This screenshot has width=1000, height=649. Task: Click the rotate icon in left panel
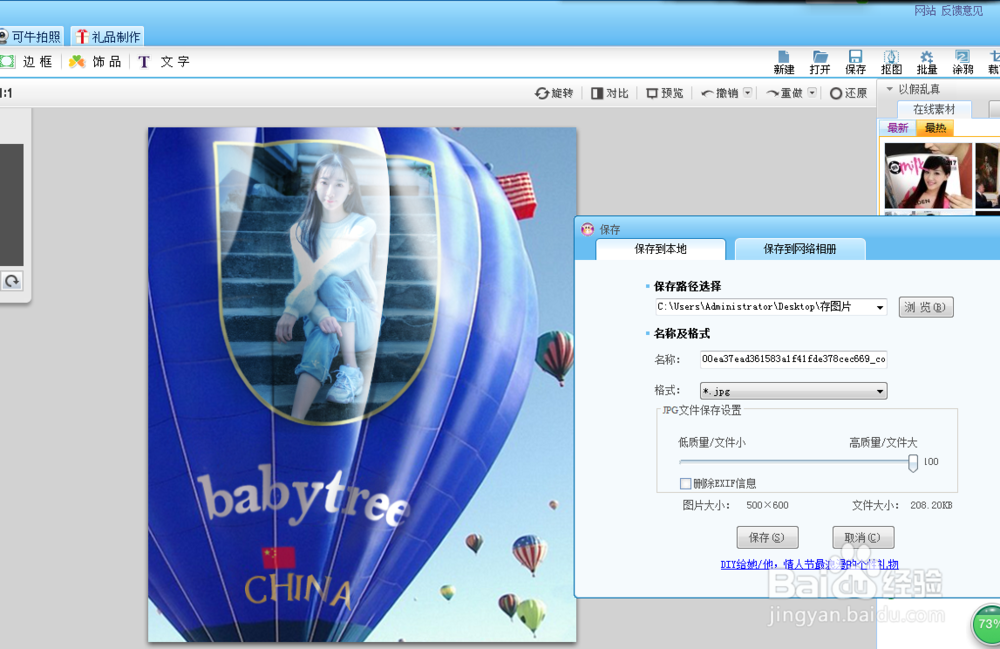[12, 281]
